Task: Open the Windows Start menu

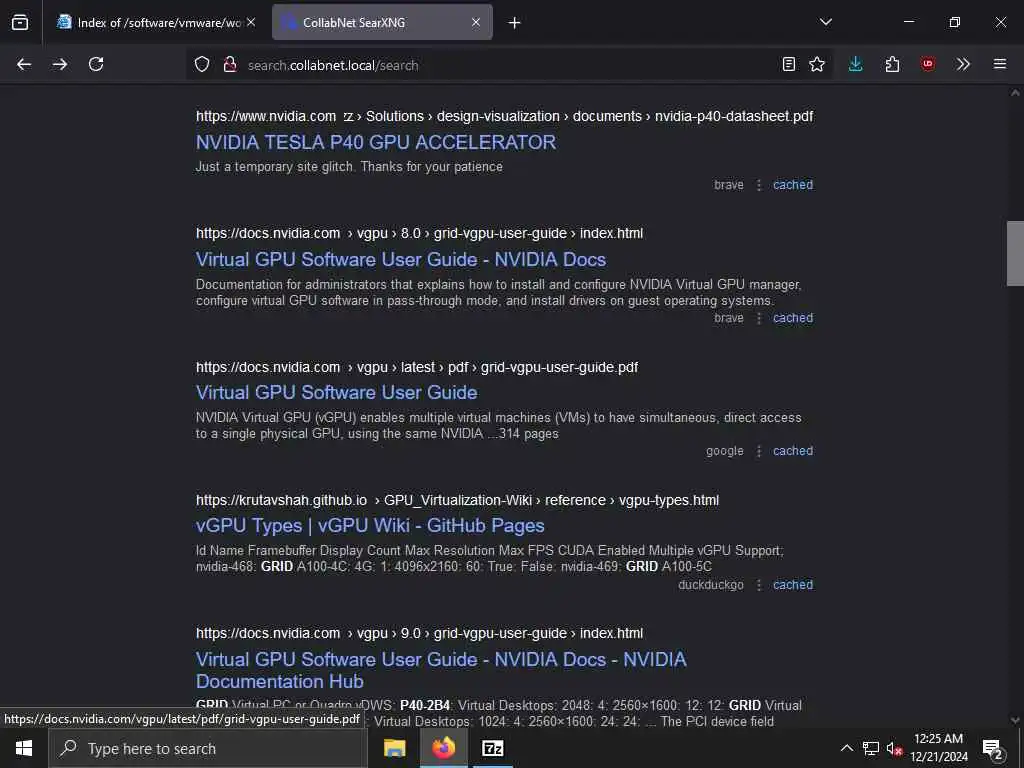Action: click(24, 748)
